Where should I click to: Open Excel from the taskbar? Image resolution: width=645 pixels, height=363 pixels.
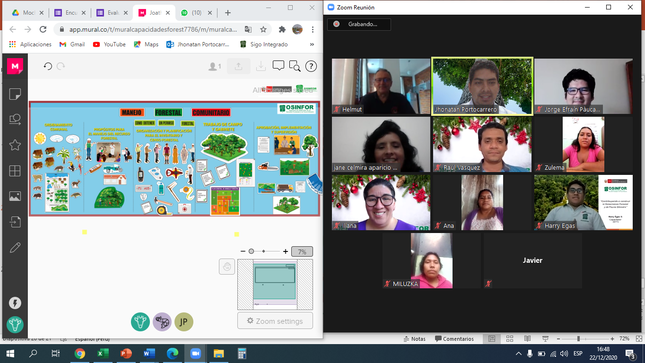103,354
